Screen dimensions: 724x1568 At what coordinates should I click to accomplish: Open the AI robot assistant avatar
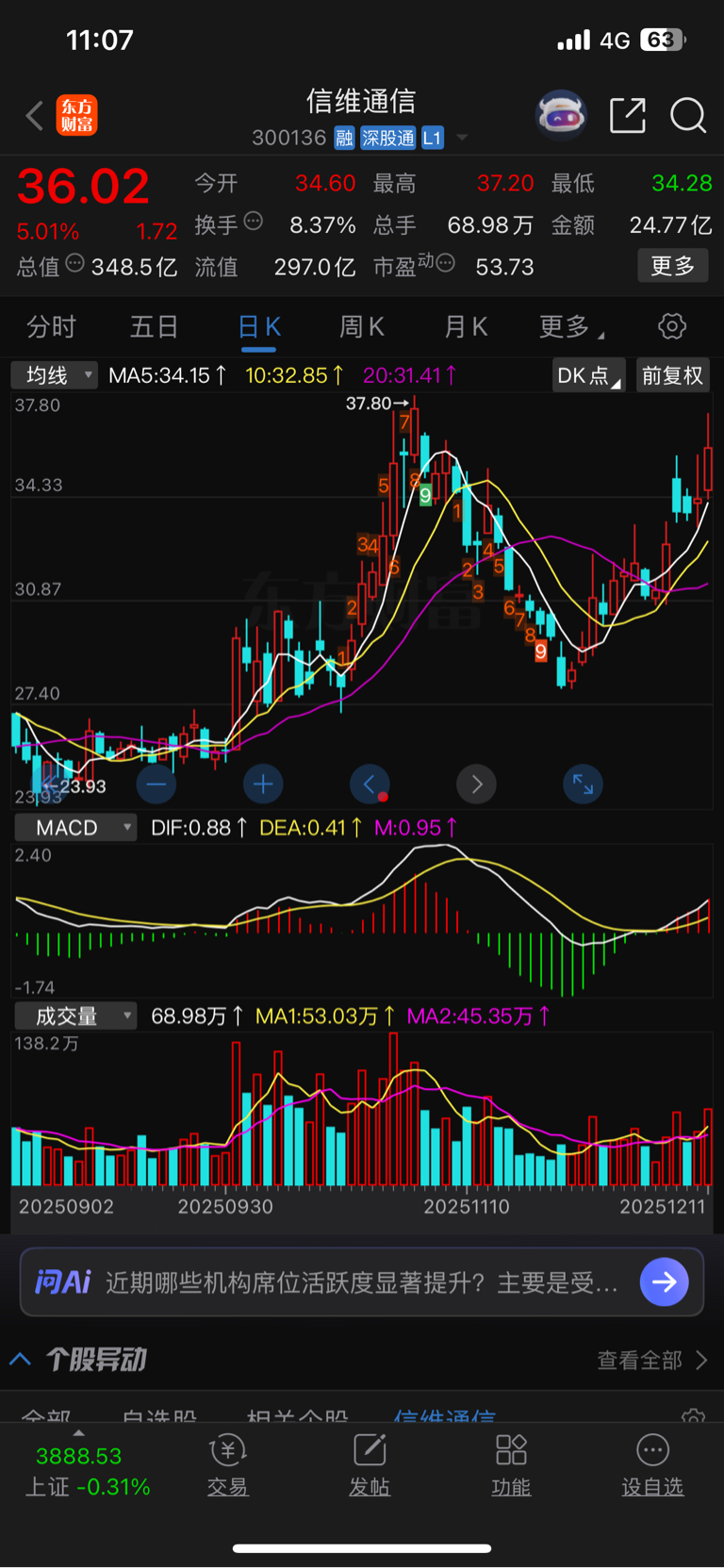[561, 115]
